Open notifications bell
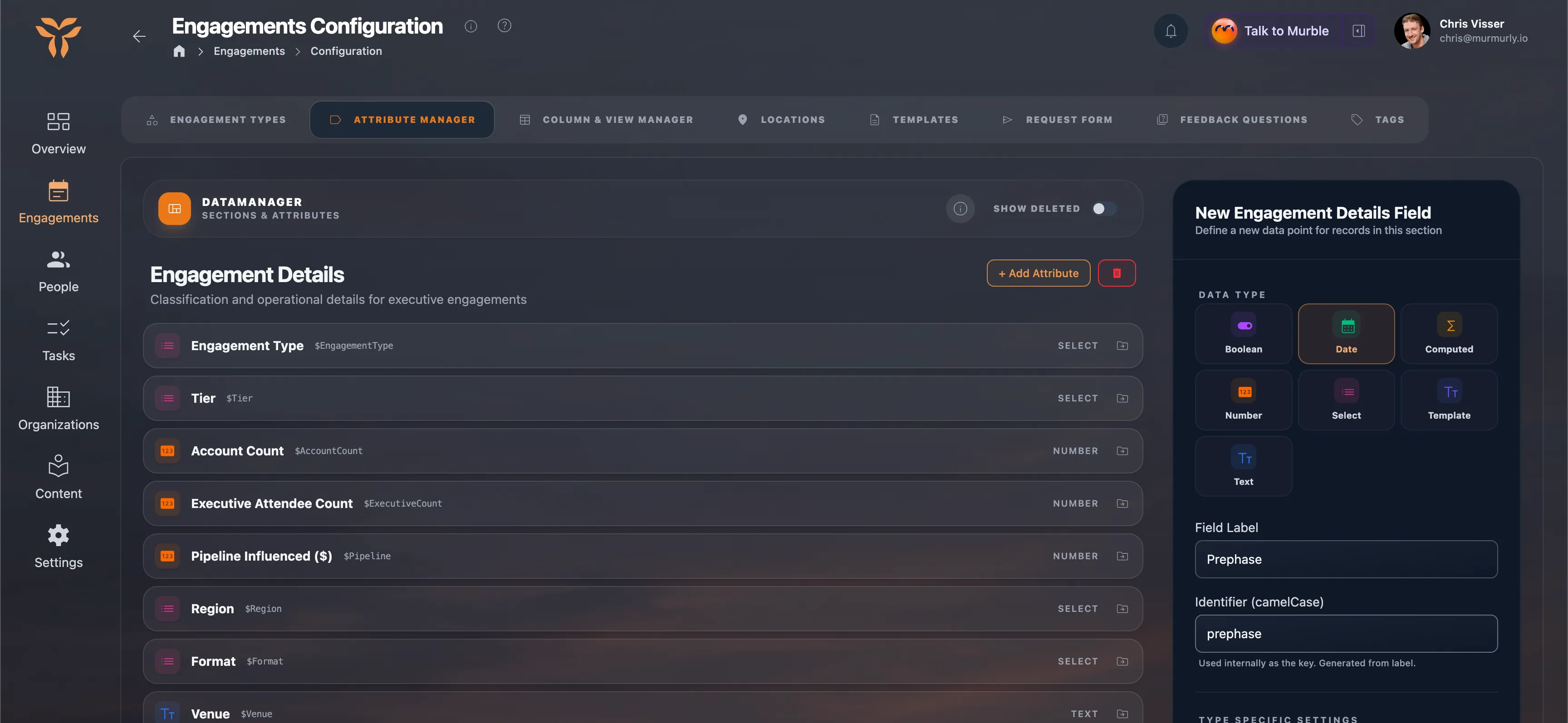Image resolution: width=1568 pixels, height=723 pixels. click(1171, 31)
